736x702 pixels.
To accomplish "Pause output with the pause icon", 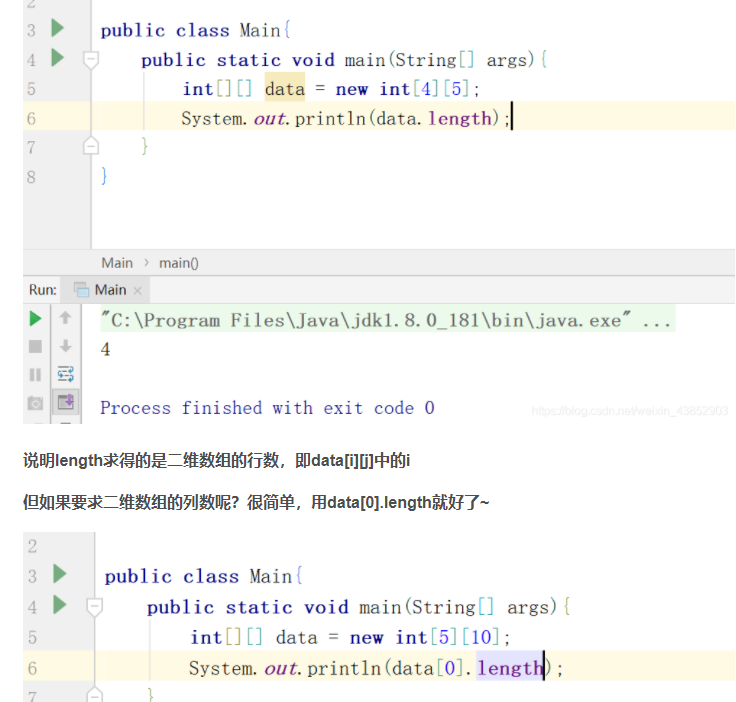I will click(x=35, y=374).
